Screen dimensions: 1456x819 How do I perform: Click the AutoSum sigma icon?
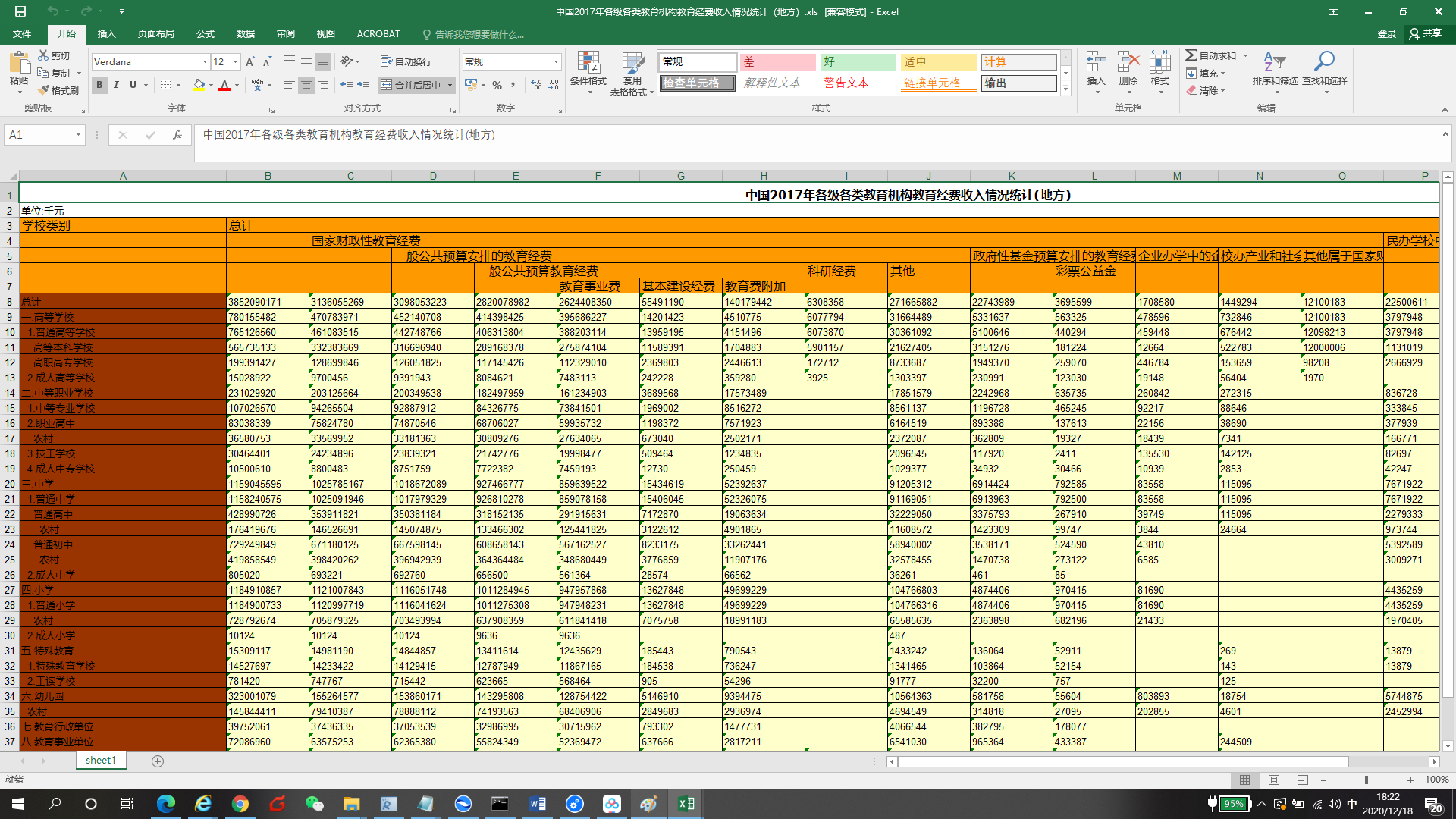(1191, 55)
